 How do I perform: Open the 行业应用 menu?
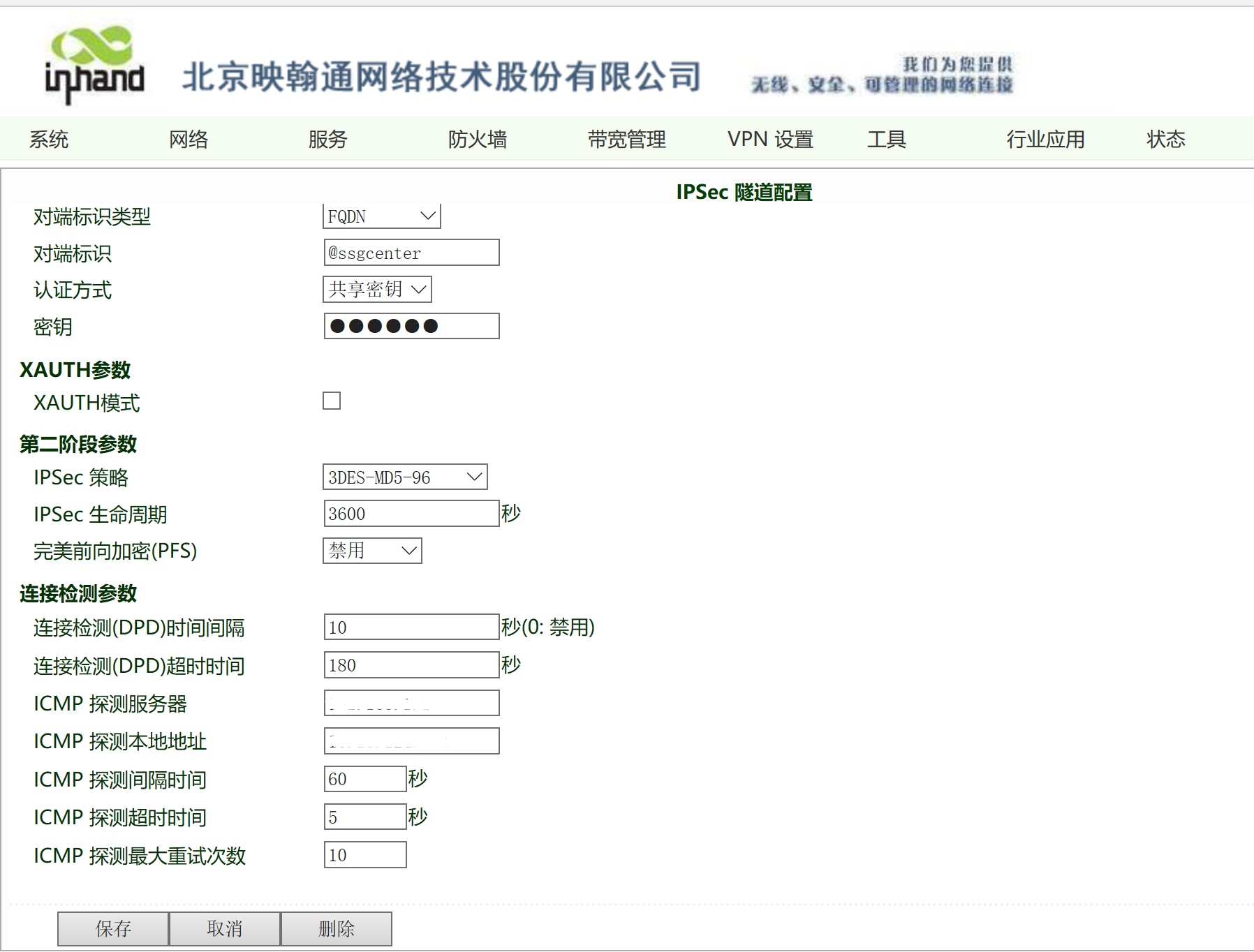click(1045, 140)
